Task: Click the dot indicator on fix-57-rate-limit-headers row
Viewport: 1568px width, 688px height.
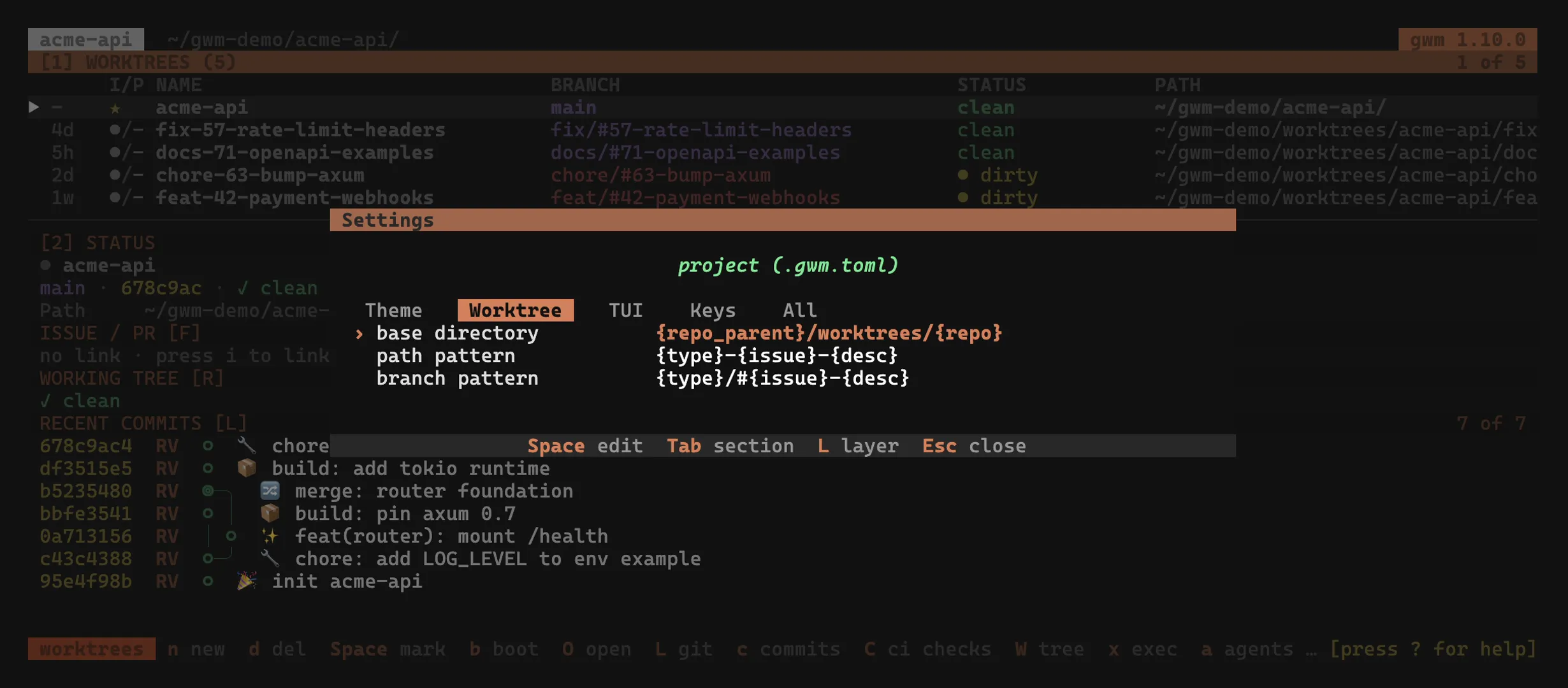Action: point(115,129)
